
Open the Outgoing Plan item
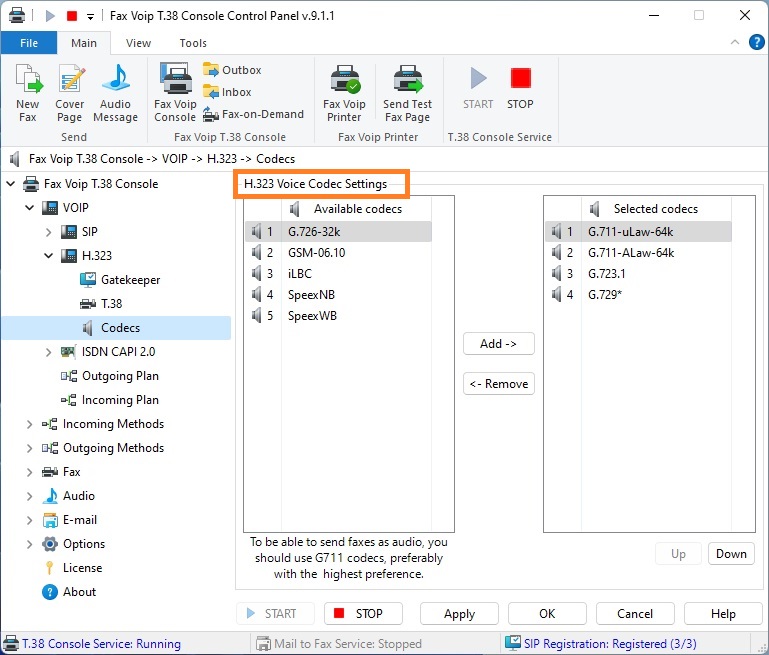click(x=110, y=376)
